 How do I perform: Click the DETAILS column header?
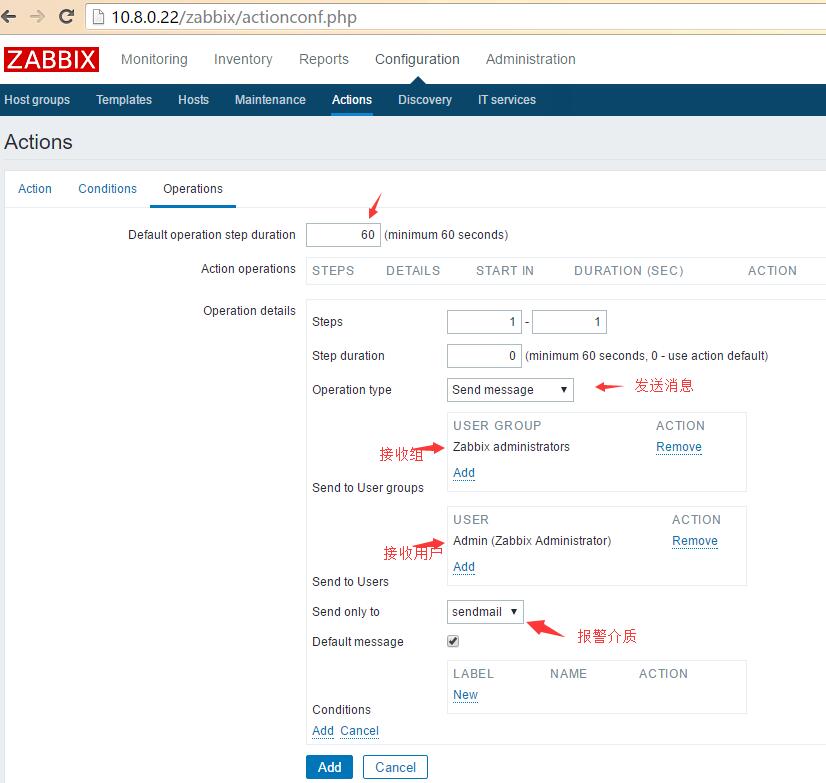pyautogui.click(x=413, y=271)
